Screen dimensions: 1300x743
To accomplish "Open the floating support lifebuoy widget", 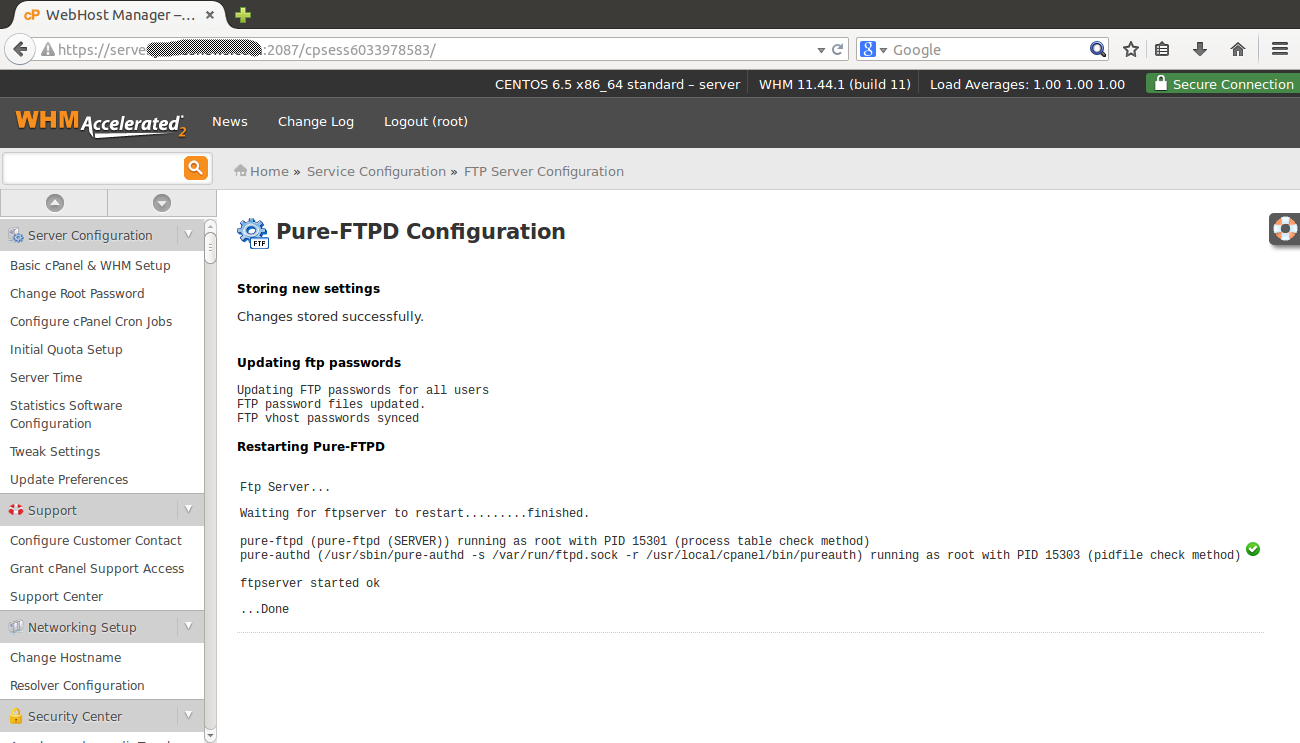I will (x=1285, y=229).
